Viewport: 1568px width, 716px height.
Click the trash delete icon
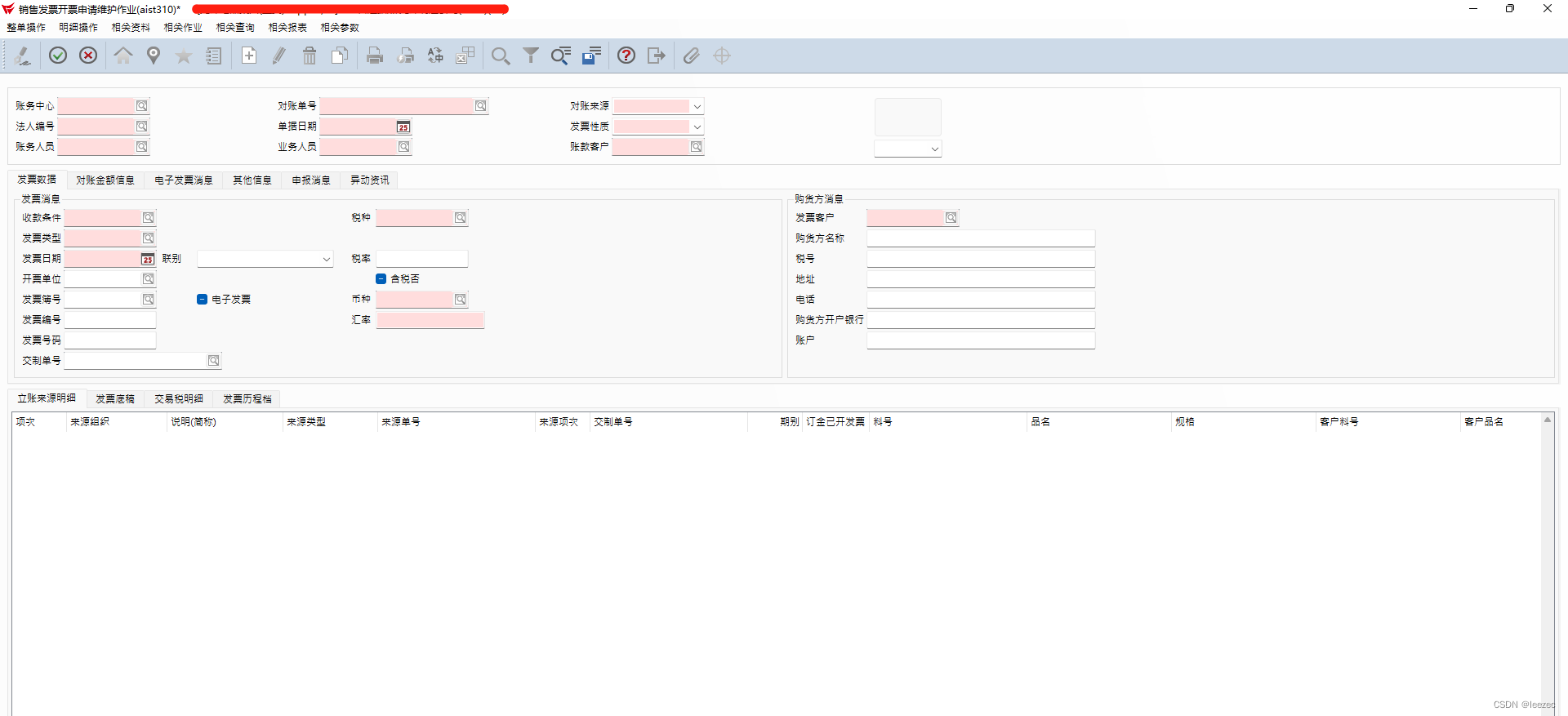coord(310,56)
